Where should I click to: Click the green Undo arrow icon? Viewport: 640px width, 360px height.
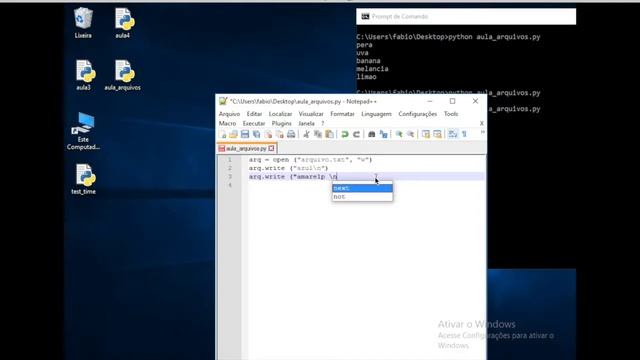[345, 134]
